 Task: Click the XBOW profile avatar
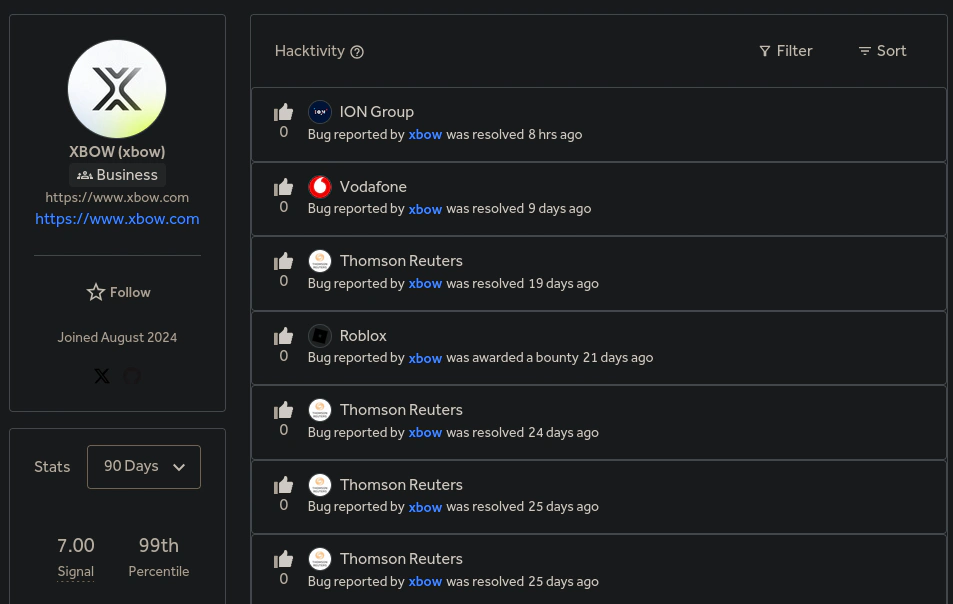point(117,89)
